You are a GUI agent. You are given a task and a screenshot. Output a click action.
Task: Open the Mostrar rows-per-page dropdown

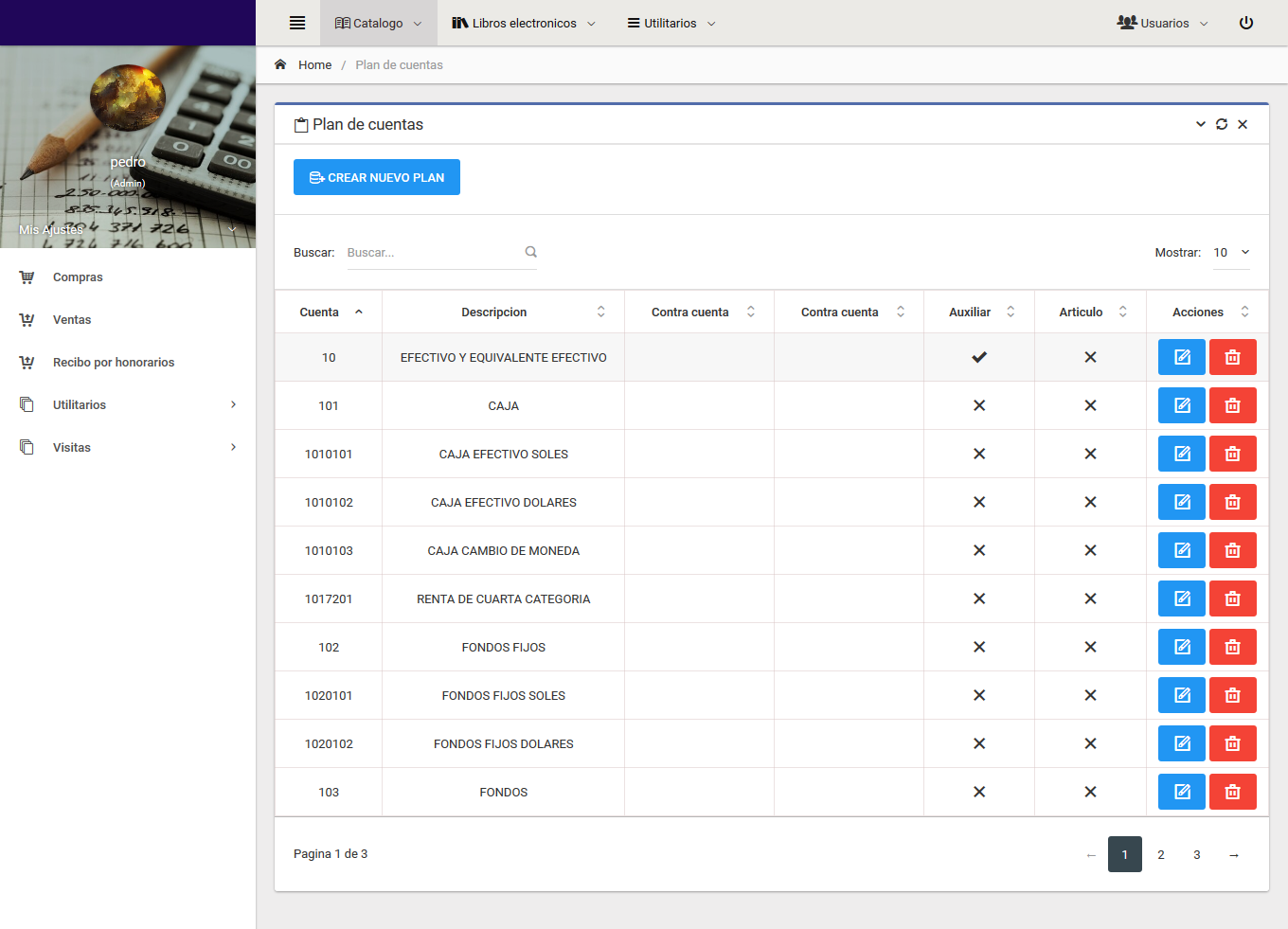[1231, 253]
